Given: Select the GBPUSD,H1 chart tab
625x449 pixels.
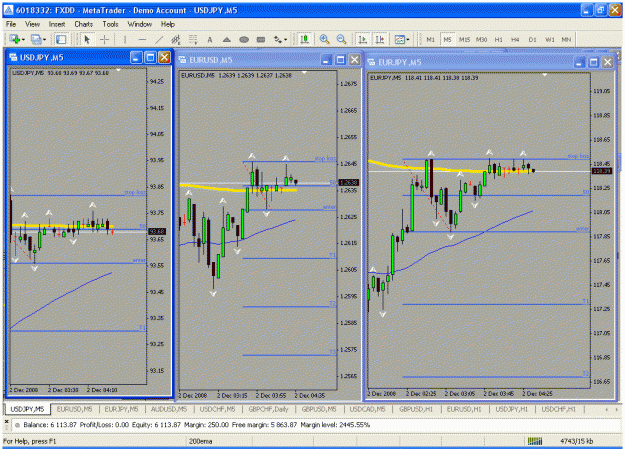Looking at the screenshot, I should click(x=416, y=409).
